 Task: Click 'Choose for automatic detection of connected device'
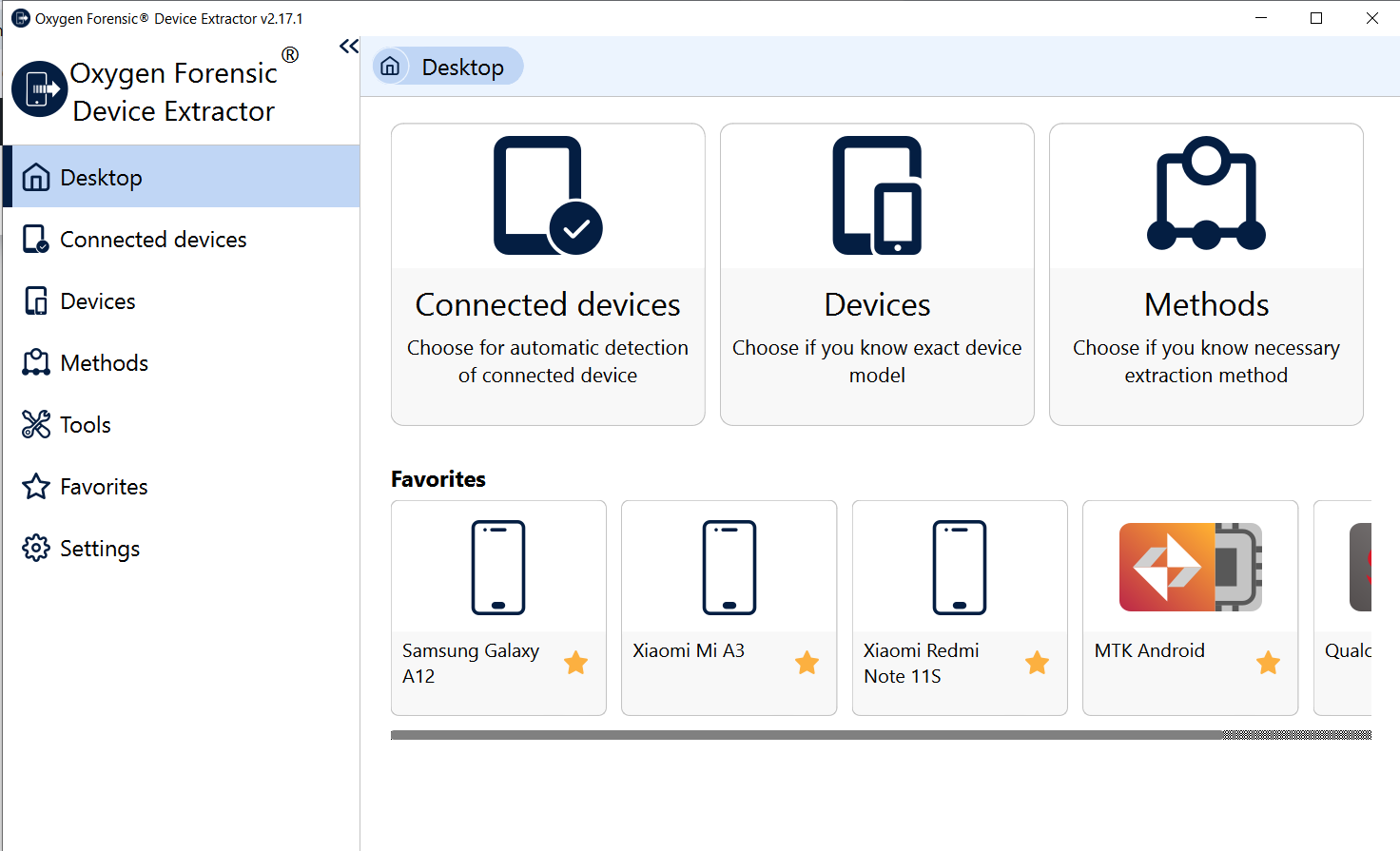point(548,361)
